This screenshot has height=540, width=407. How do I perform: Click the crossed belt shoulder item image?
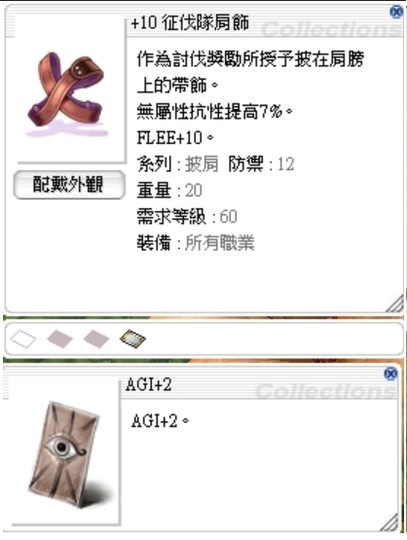click(x=66, y=94)
